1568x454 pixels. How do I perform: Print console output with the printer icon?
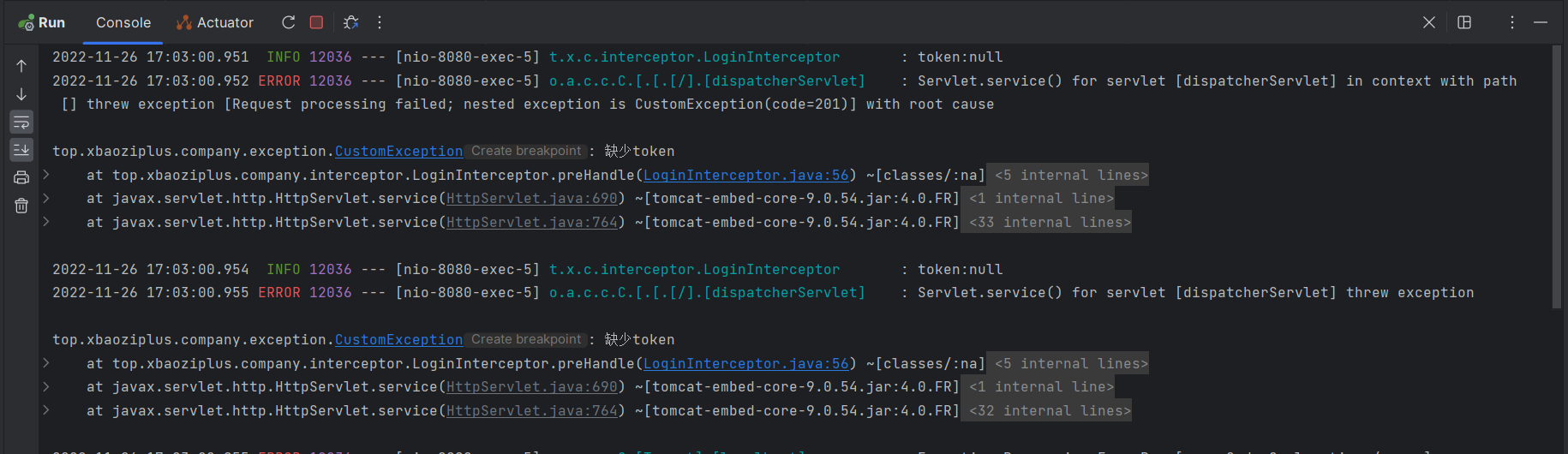coord(21,177)
